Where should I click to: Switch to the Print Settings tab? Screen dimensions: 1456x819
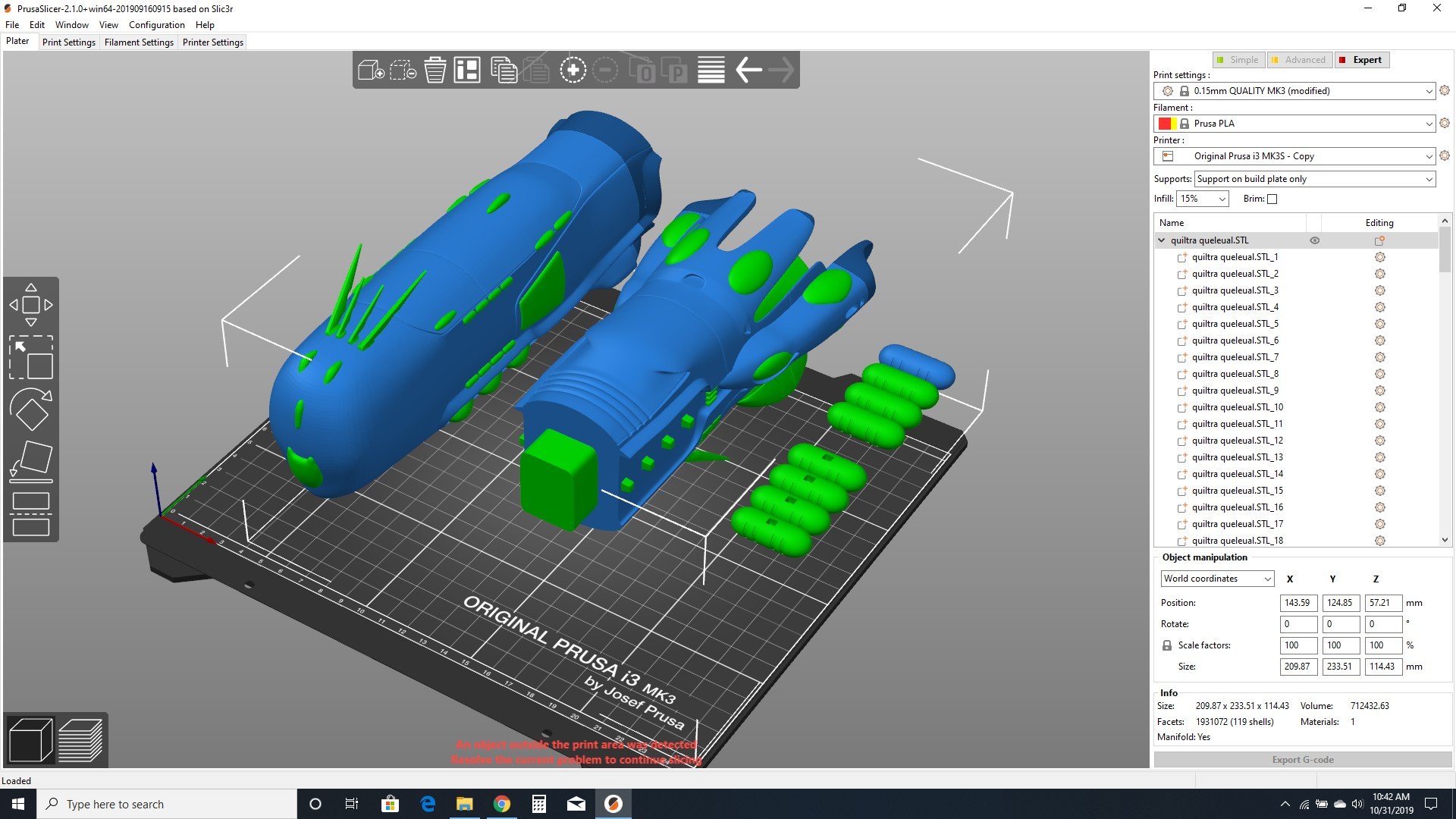[69, 42]
